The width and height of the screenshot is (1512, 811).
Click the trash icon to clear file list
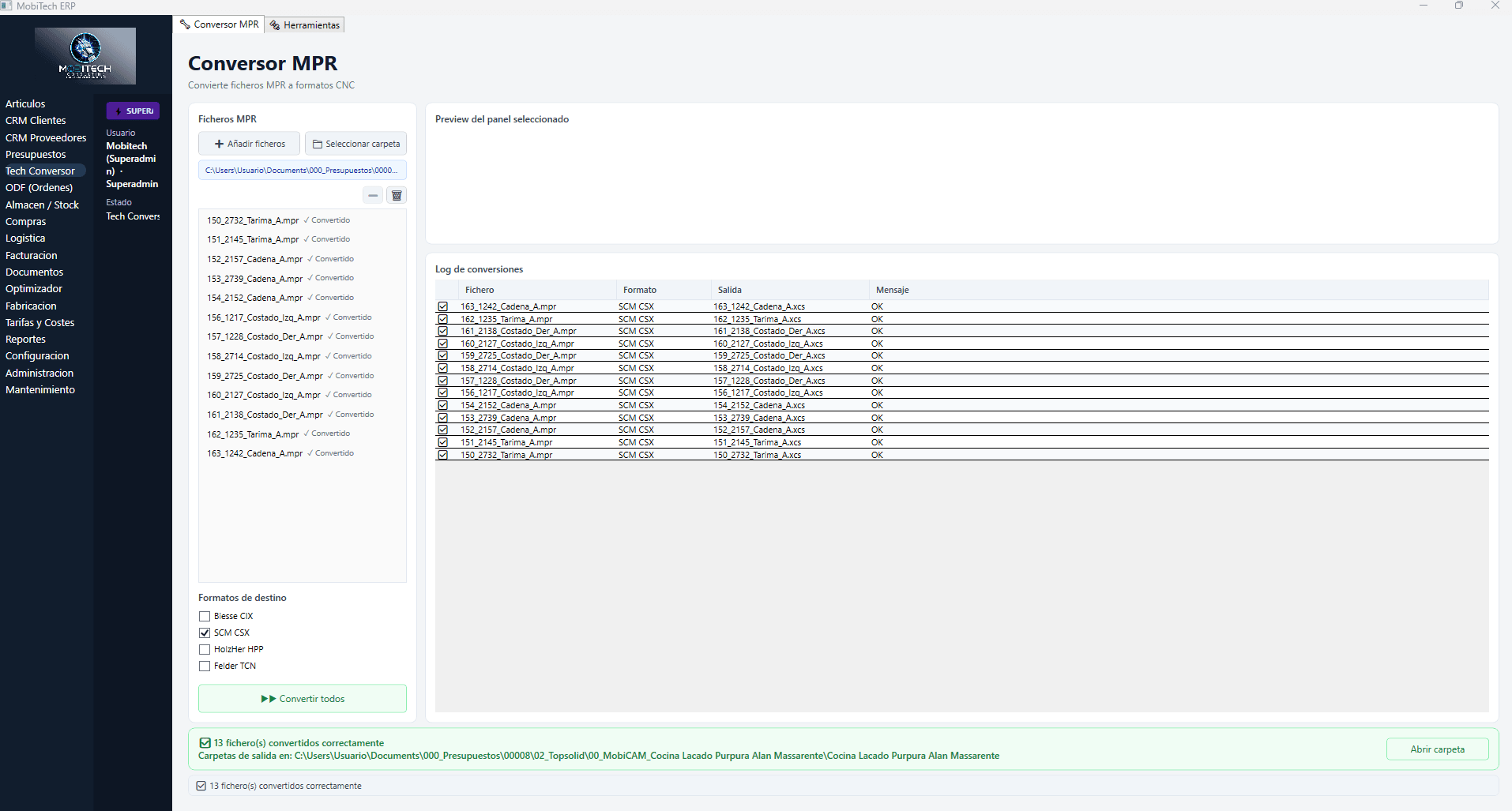(397, 195)
